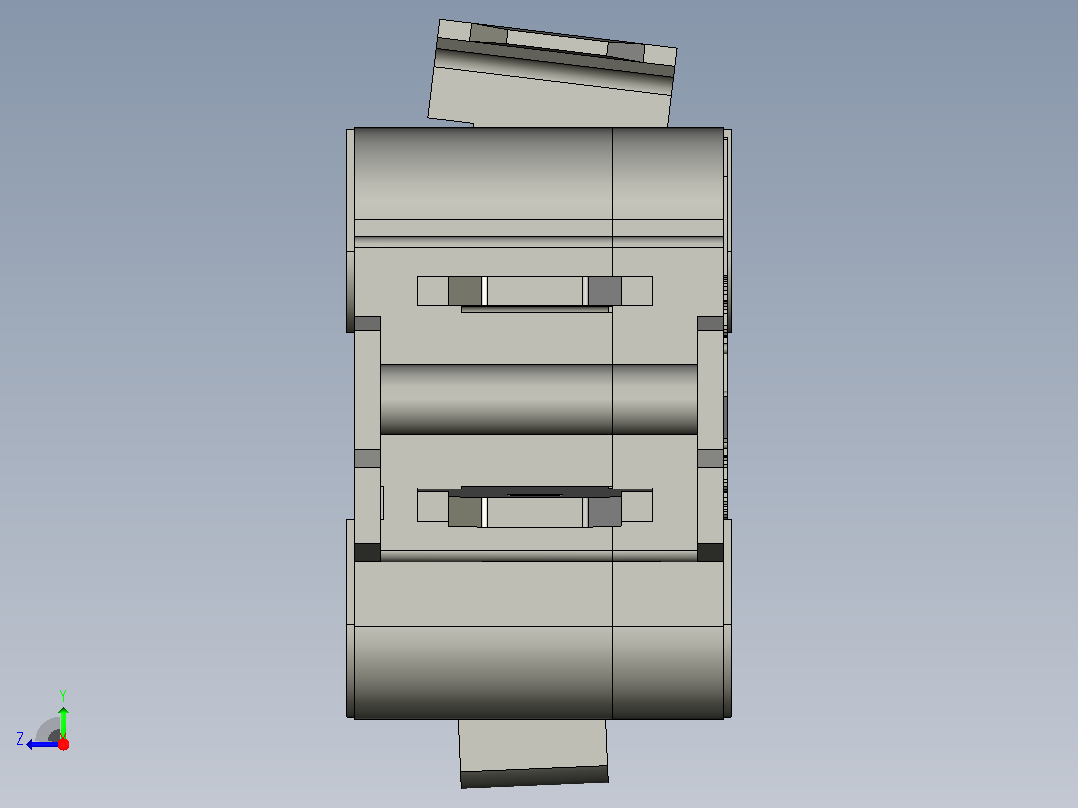
Task: Click the blue Z axis arrow of the triad
Action: [x=43, y=745]
